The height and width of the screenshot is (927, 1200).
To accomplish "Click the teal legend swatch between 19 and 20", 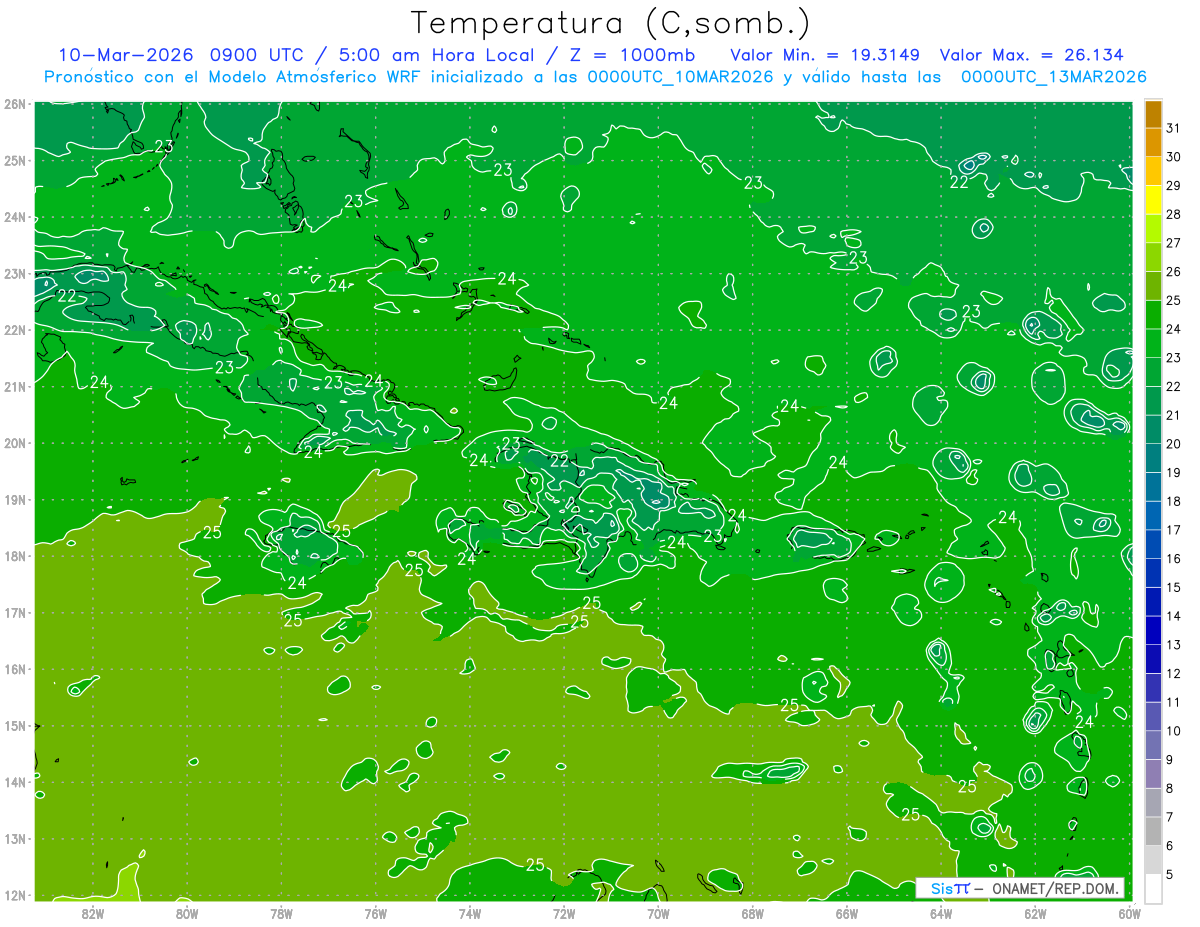I will click(x=1153, y=458).
